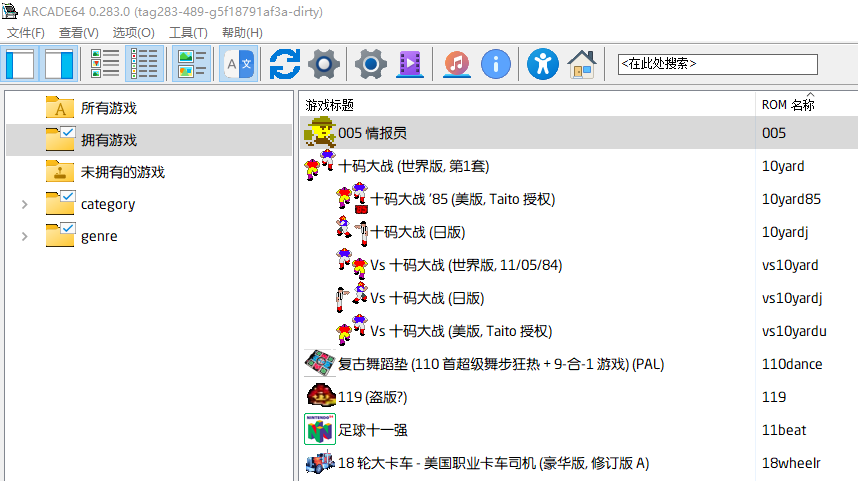Click the 18 轮大卡车 truck icon
858x481 pixels.
tap(320, 463)
